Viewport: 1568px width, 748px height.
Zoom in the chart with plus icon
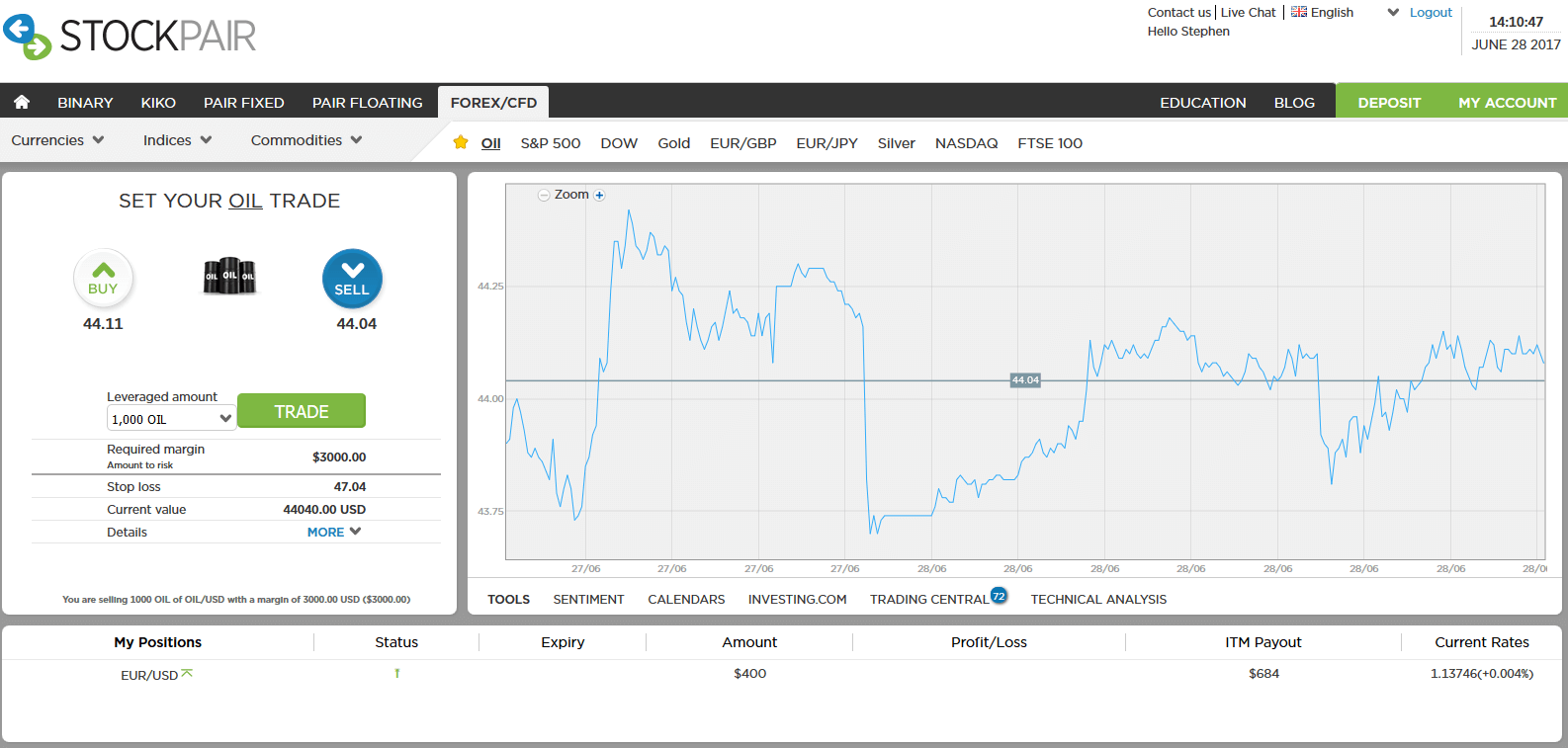coord(599,196)
